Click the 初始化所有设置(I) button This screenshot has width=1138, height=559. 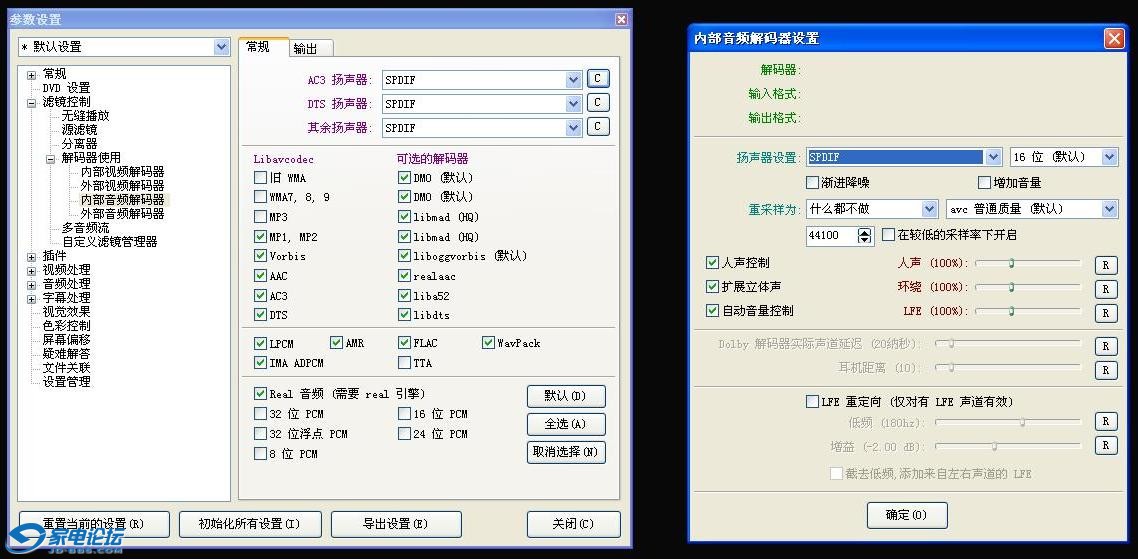click(x=250, y=524)
